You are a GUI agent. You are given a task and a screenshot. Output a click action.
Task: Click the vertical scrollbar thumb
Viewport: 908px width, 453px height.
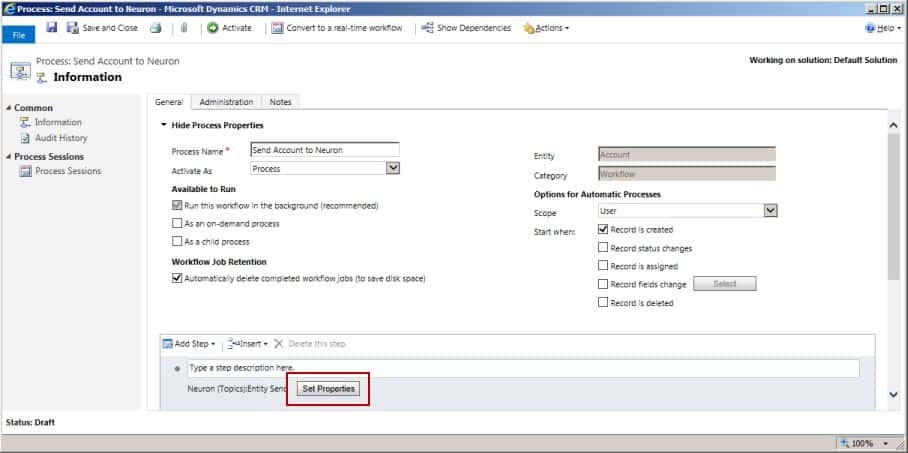893,206
